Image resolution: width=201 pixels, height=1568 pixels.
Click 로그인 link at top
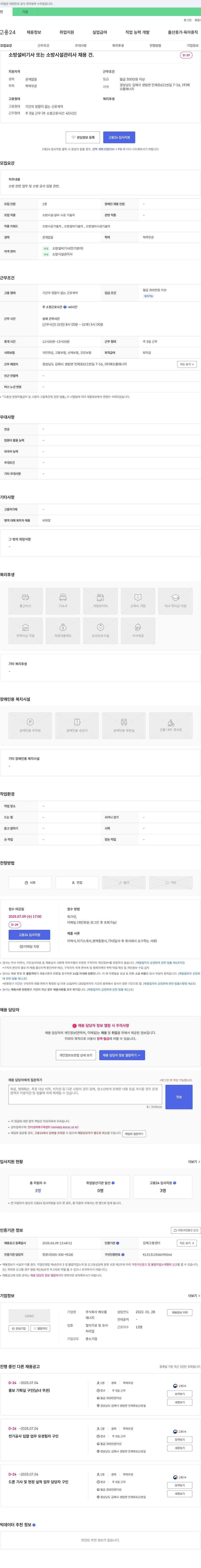tap(188, 20)
